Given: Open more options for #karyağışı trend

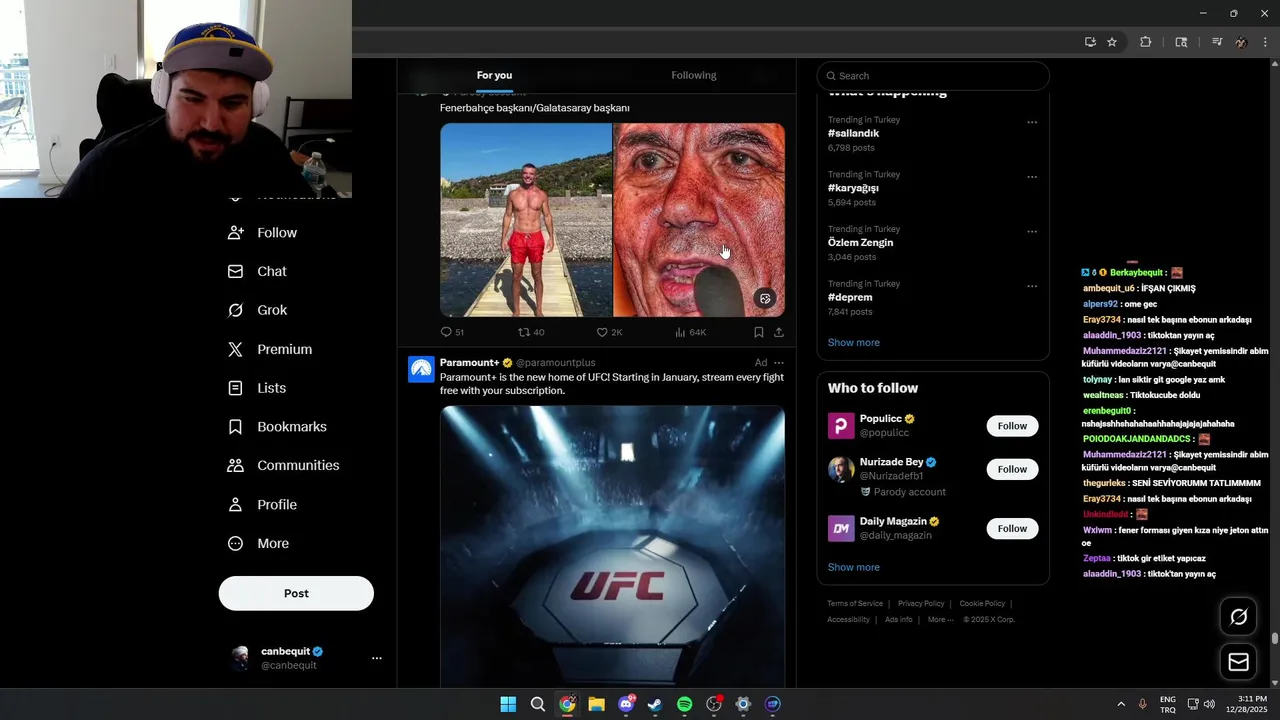Looking at the screenshot, I should click(x=1032, y=177).
